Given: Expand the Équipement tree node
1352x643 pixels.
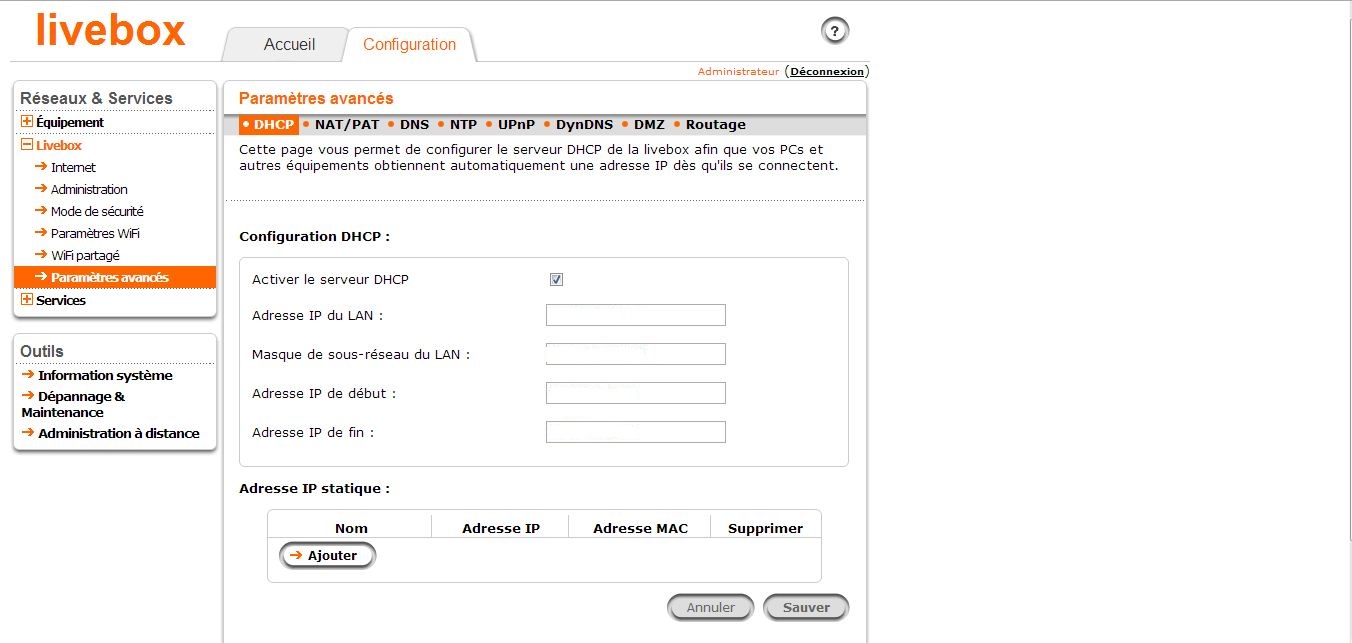Looking at the screenshot, I should [x=27, y=122].
